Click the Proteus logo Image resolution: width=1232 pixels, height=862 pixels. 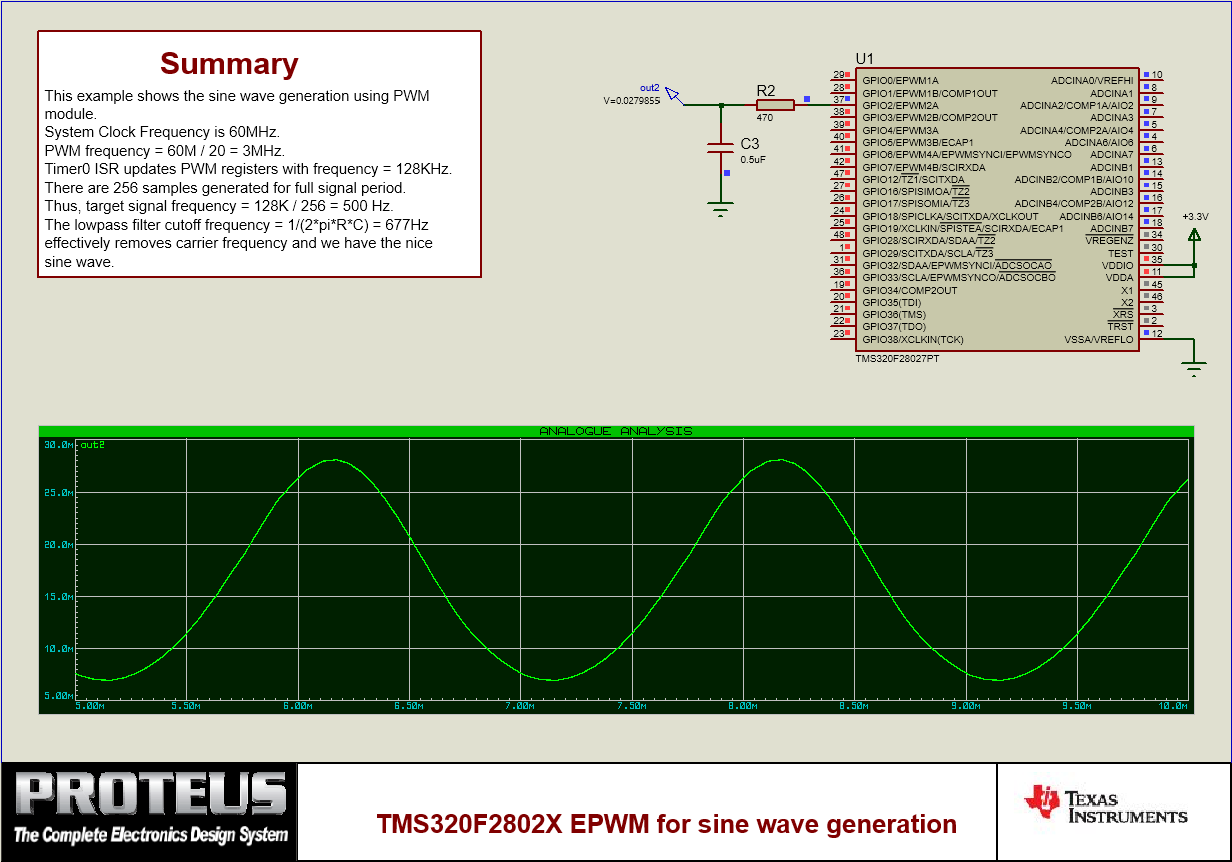(150, 808)
